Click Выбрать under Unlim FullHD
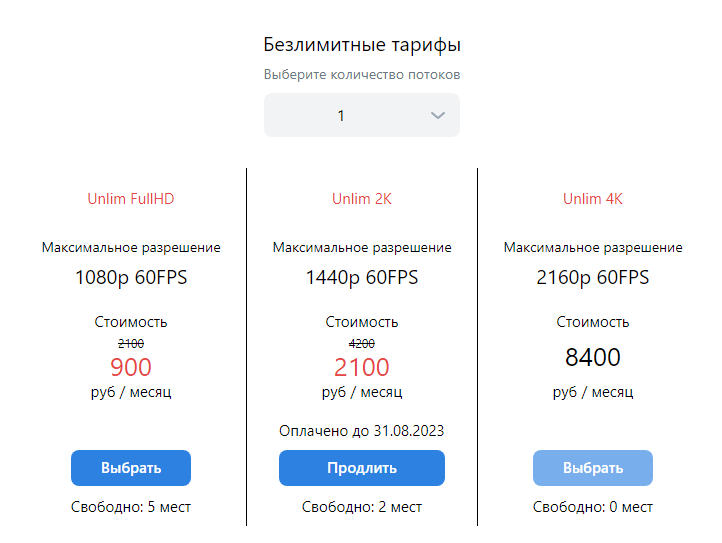 coord(131,468)
